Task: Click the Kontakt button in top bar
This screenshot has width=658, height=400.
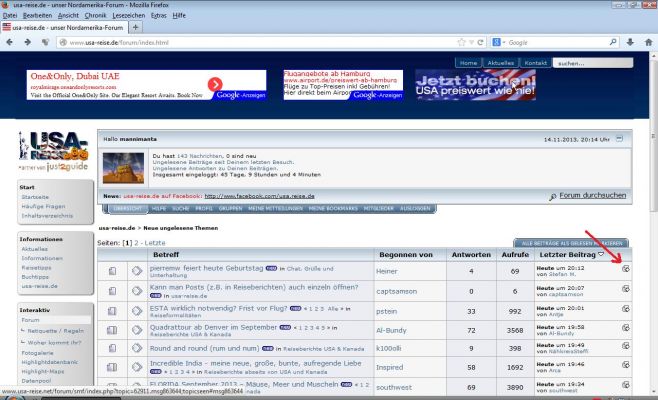Action: (535, 63)
